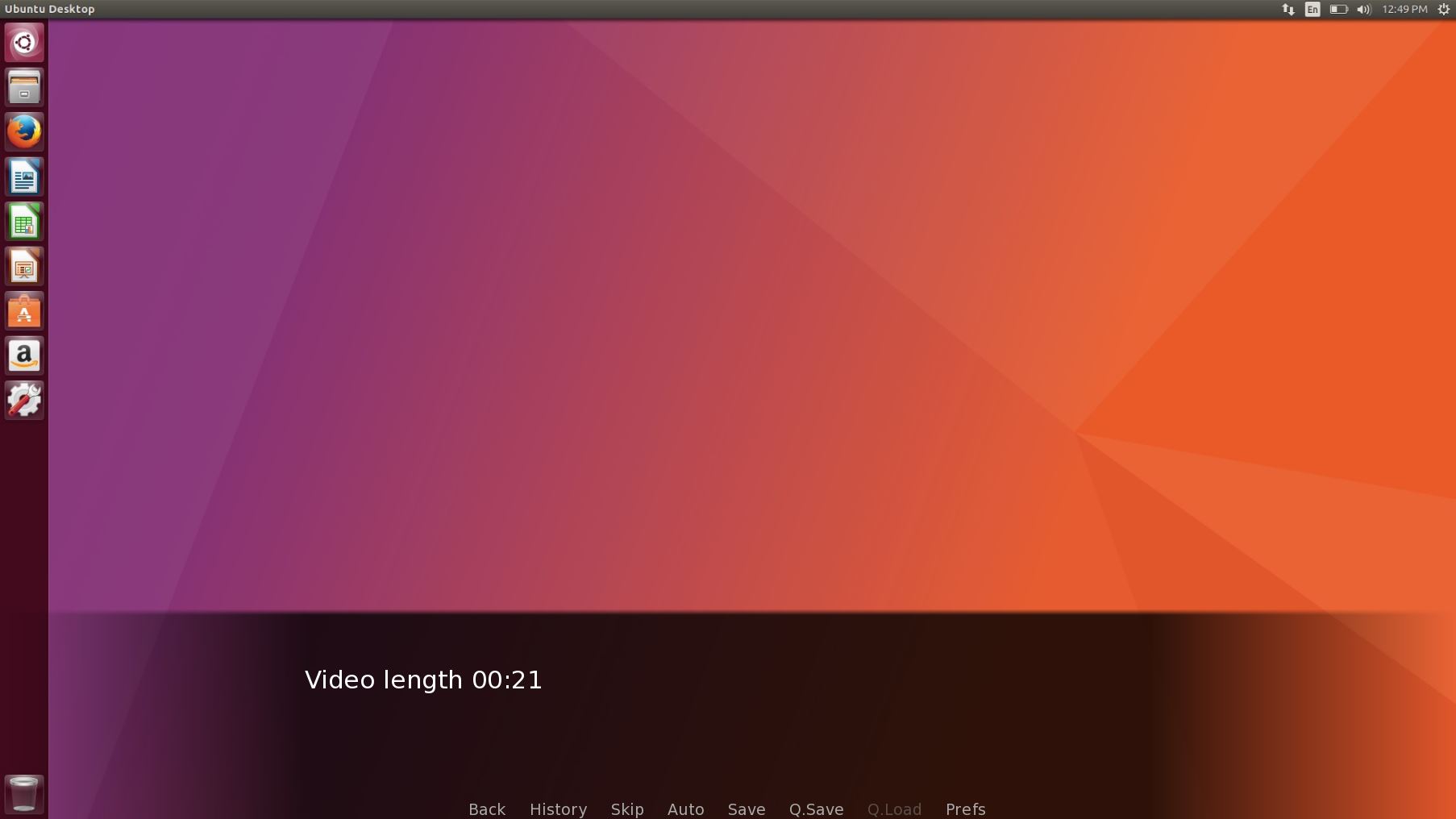Toggle Auto-forward mode

pos(685,809)
